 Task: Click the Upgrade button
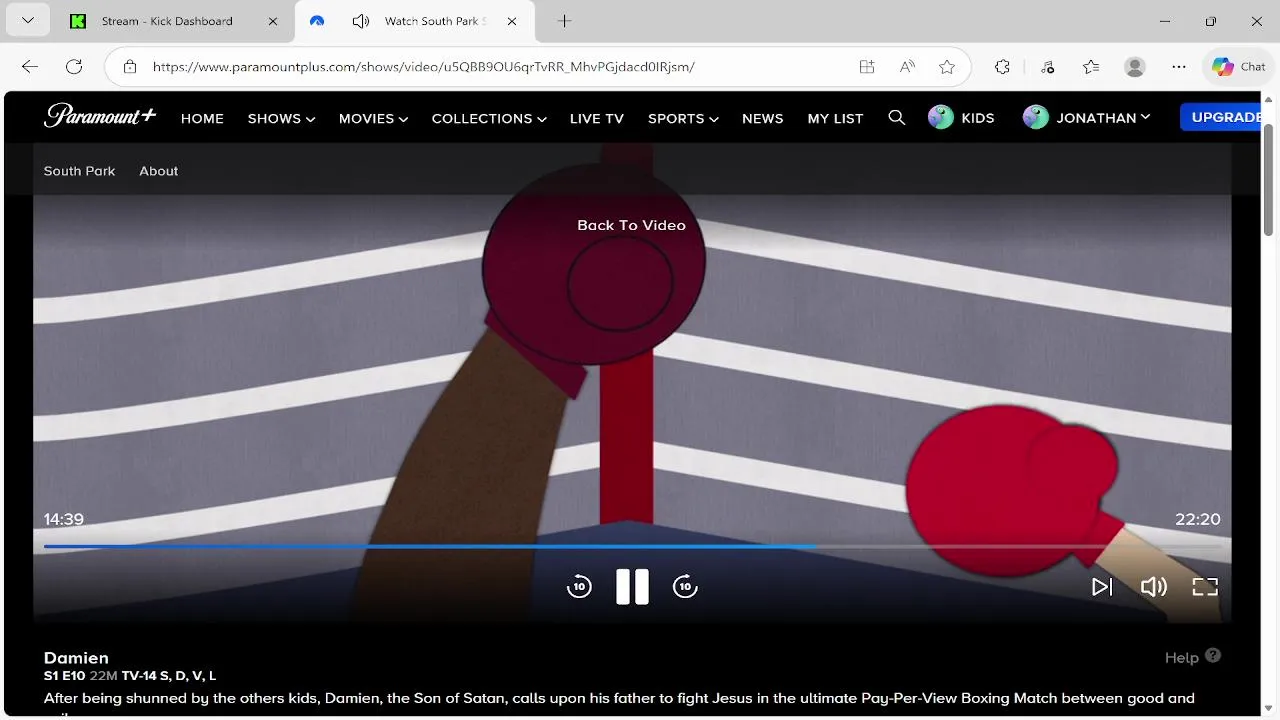point(1220,117)
